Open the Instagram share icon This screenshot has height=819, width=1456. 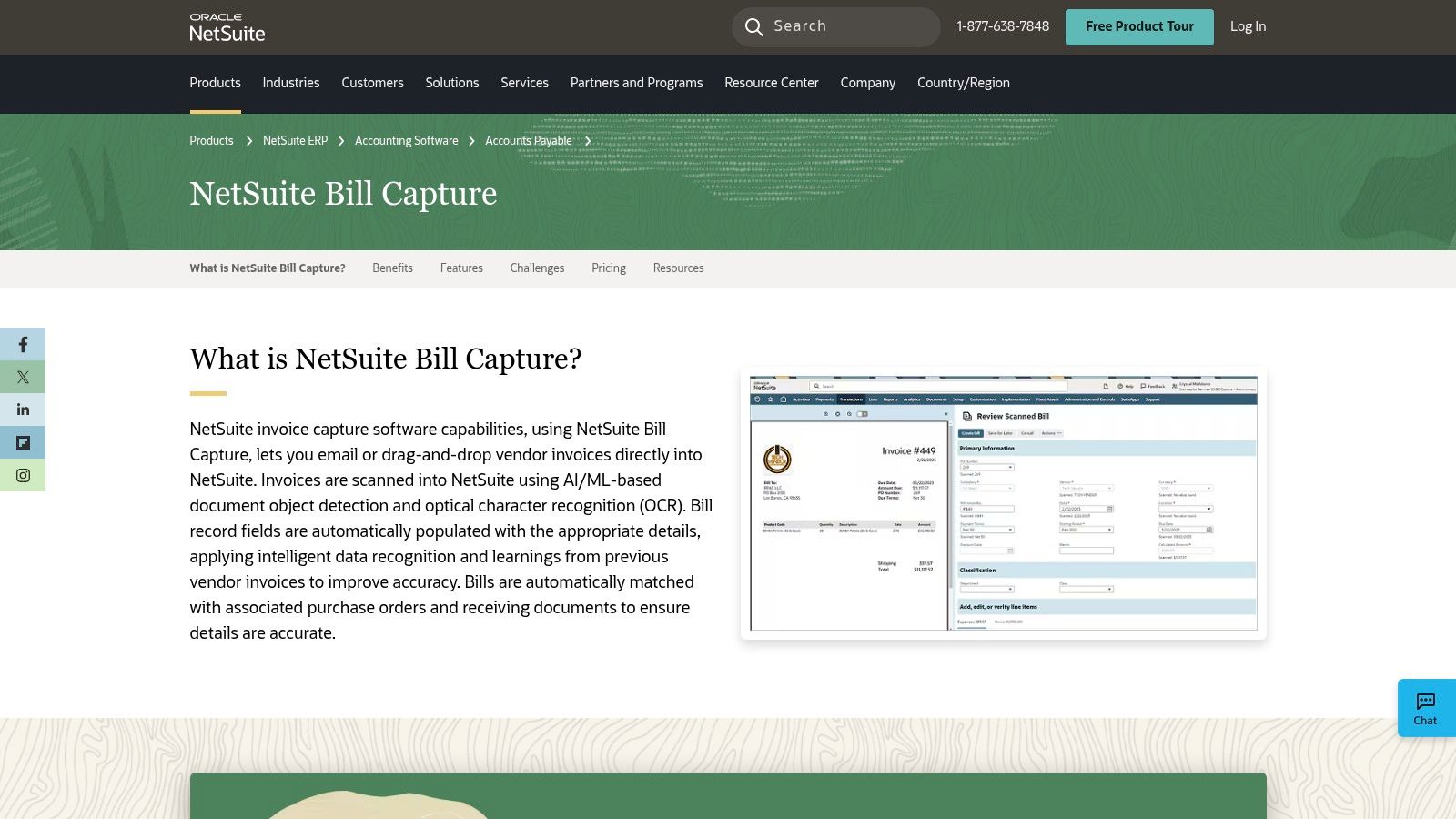(23, 474)
